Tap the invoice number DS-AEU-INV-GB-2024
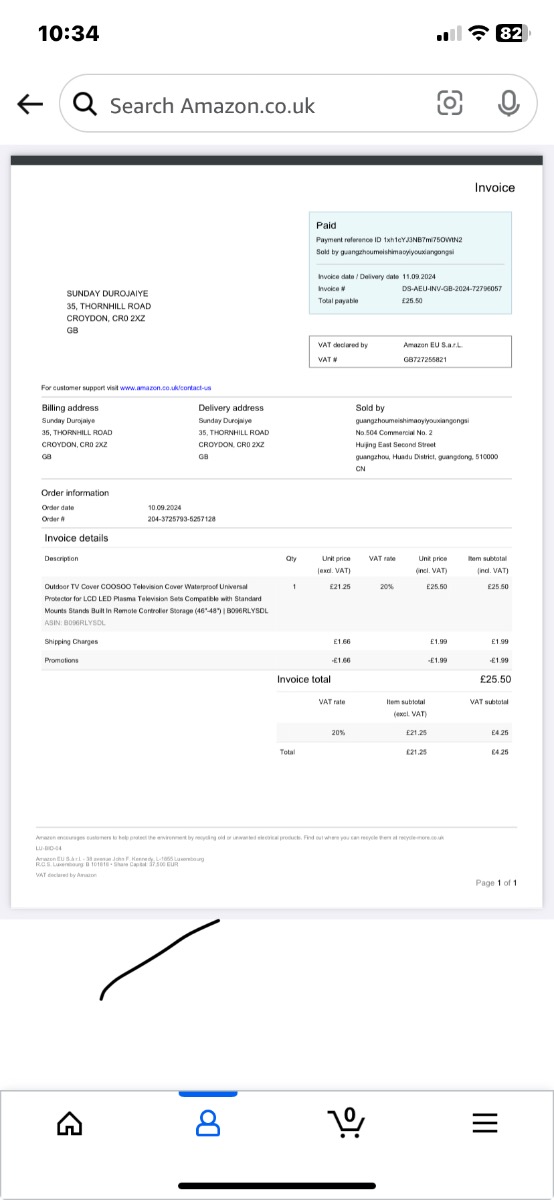The width and height of the screenshot is (554, 1200). point(451,288)
